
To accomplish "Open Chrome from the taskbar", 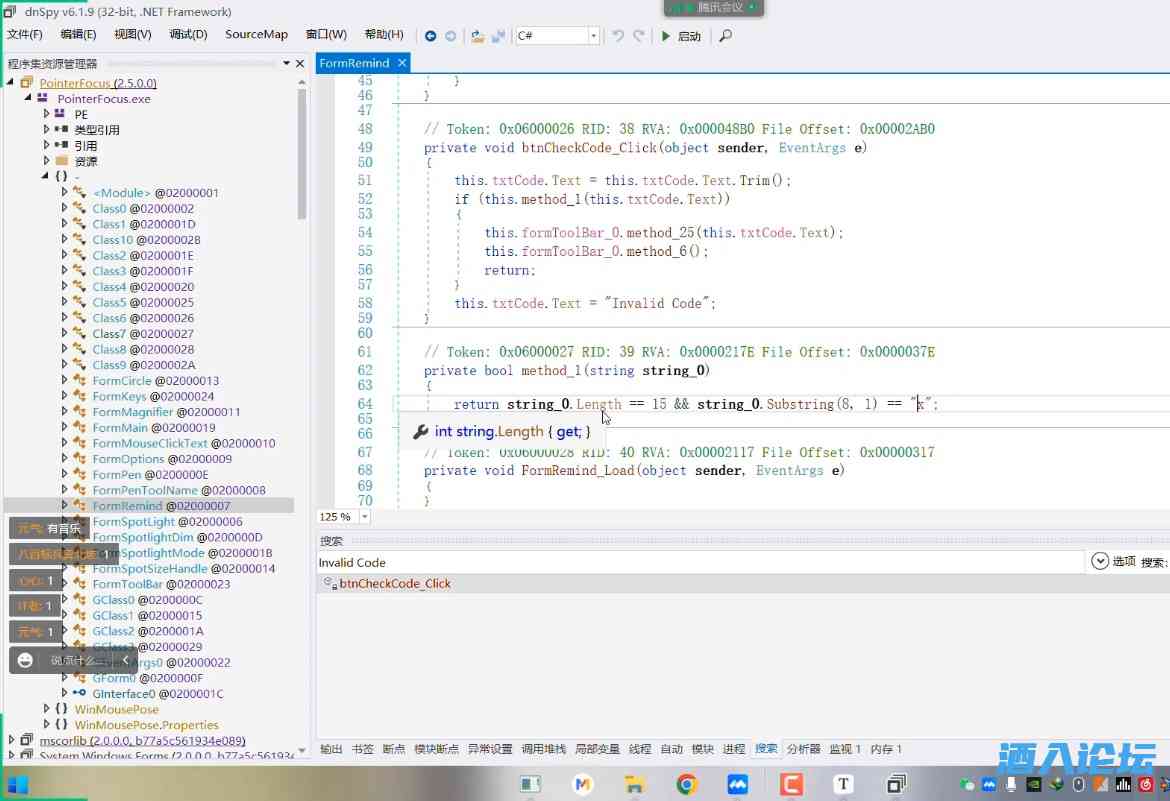I will coord(686,784).
